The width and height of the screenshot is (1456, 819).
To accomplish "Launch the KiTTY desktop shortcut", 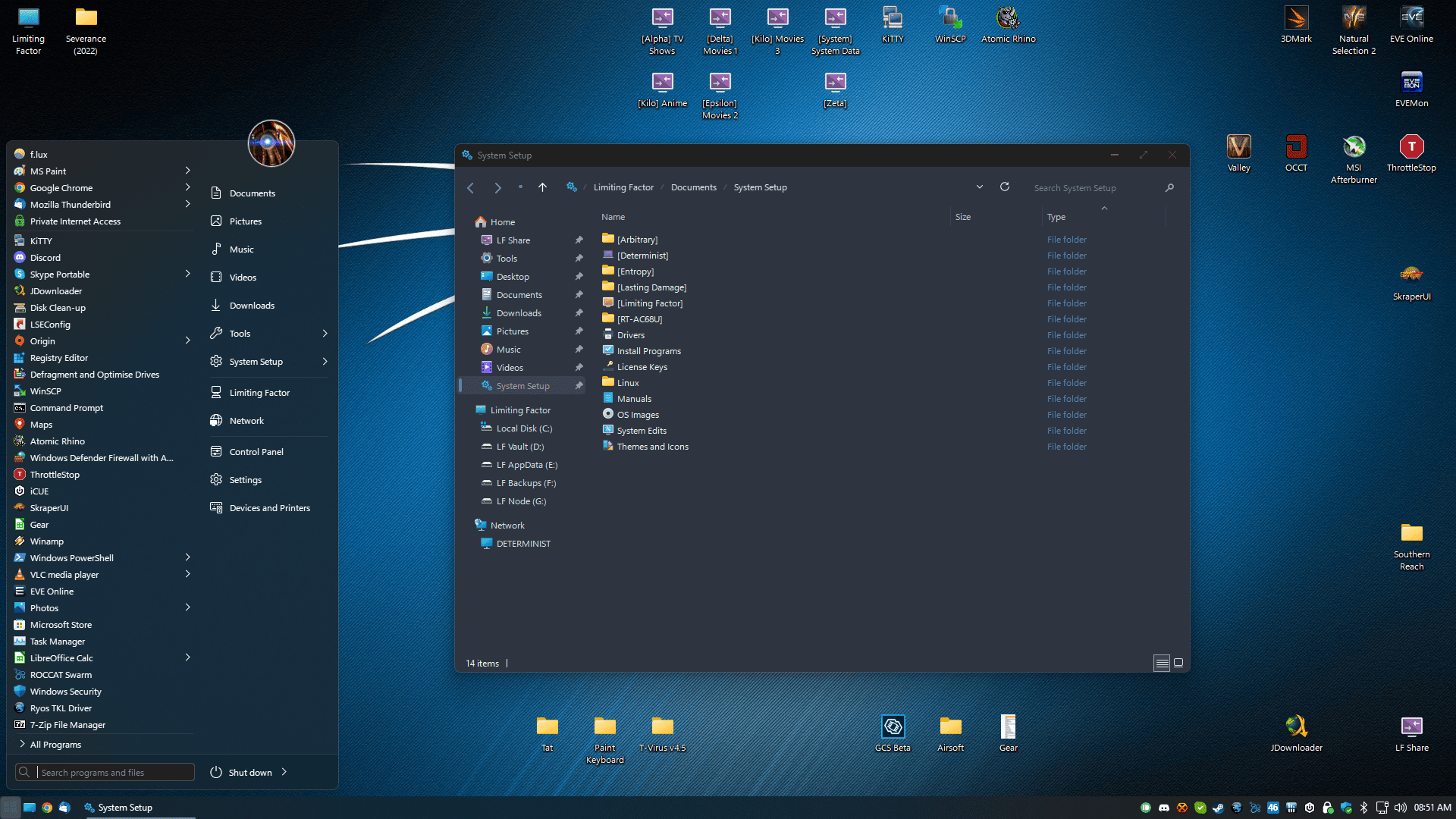I will 893,24.
